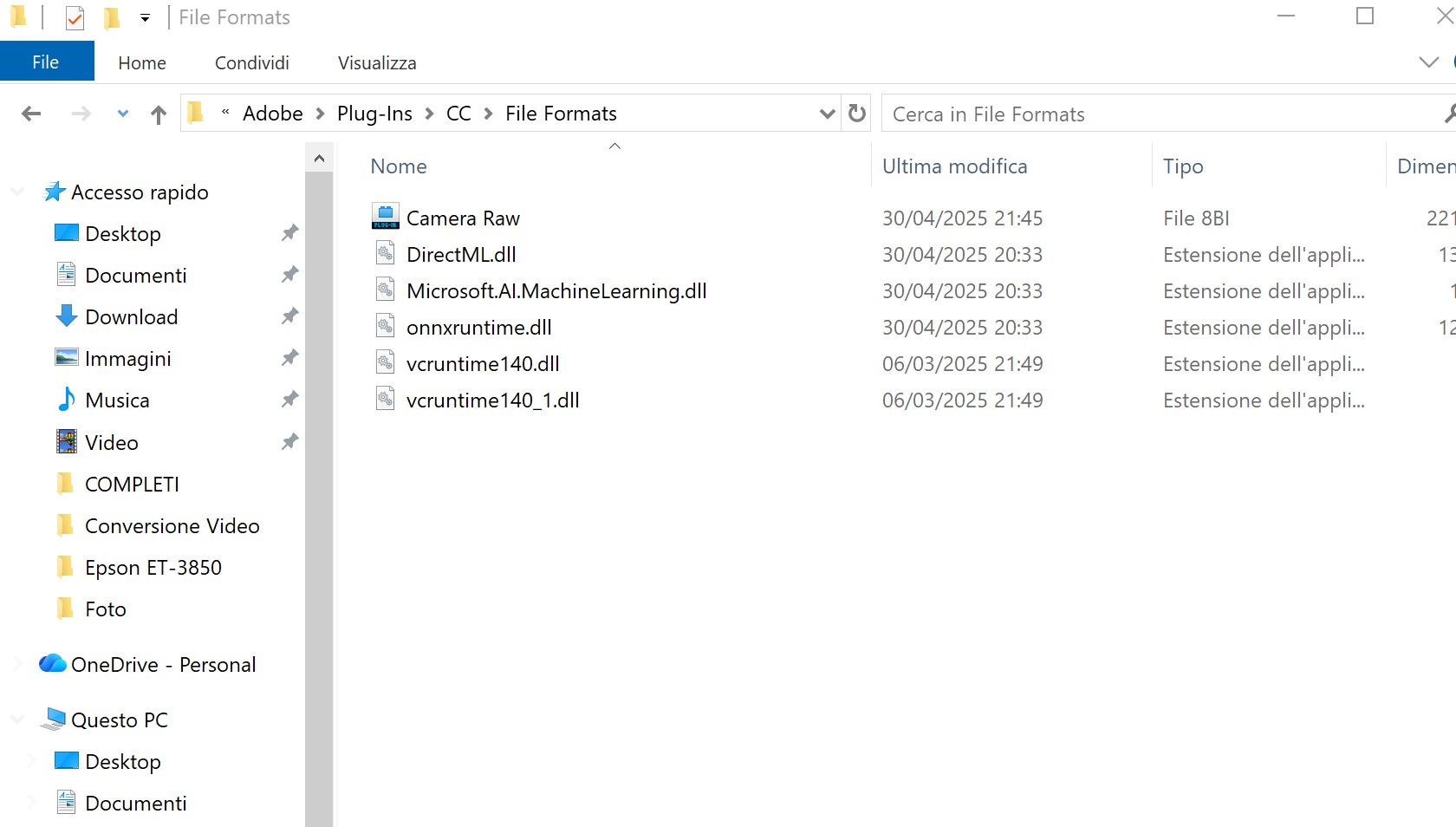This screenshot has width=1456, height=827.
Task: Select the vcruntime140.dll file icon
Action: pyautogui.click(x=385, y=362)
